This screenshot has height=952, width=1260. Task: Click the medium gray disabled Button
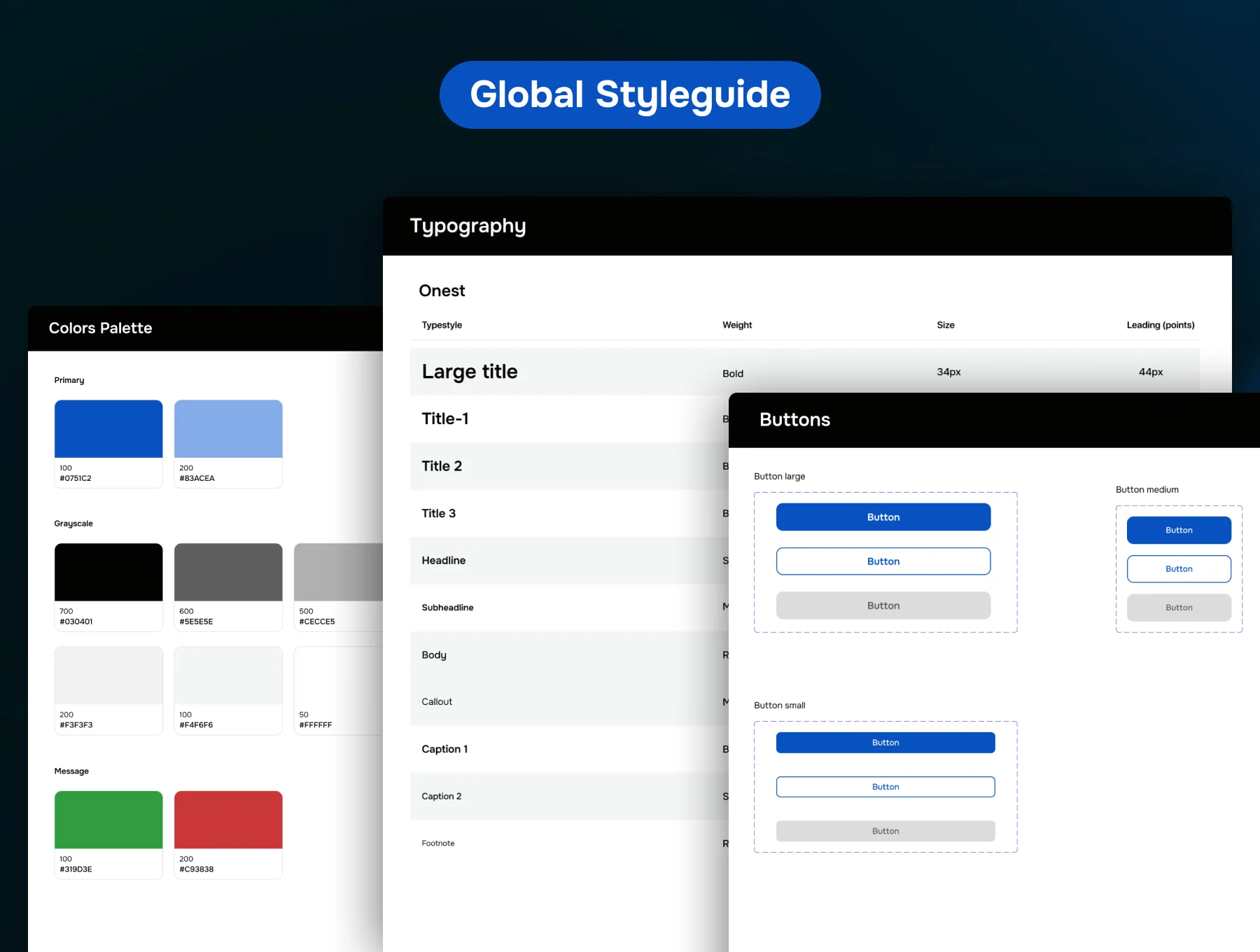(x=1179, y=608)
